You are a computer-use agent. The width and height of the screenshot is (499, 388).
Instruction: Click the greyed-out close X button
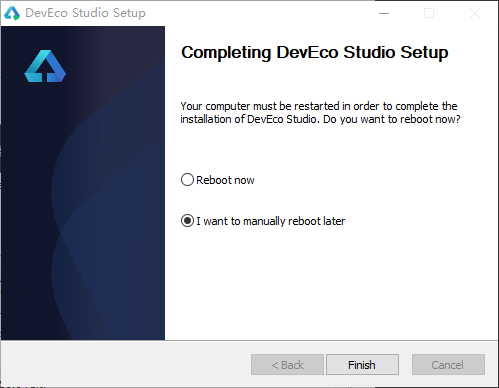[x=475, y=13]
